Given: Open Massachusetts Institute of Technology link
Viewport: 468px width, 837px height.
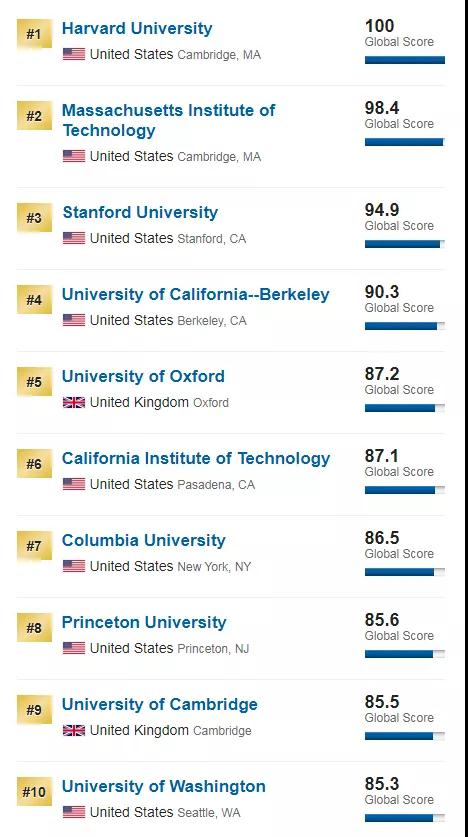Looking at the screenshot, I should click(x=169, y=120).
